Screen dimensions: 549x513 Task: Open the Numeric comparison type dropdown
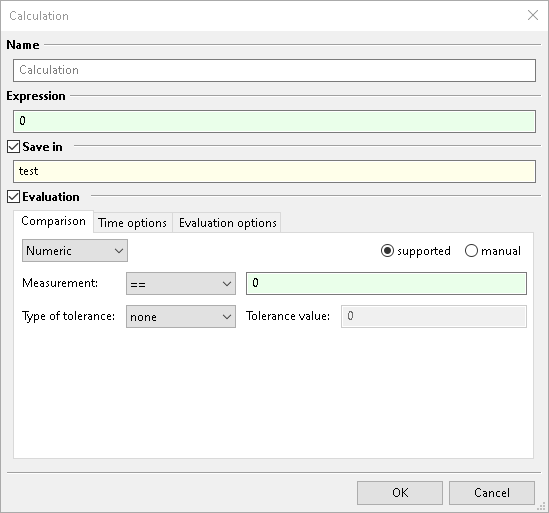coord(75,251)
